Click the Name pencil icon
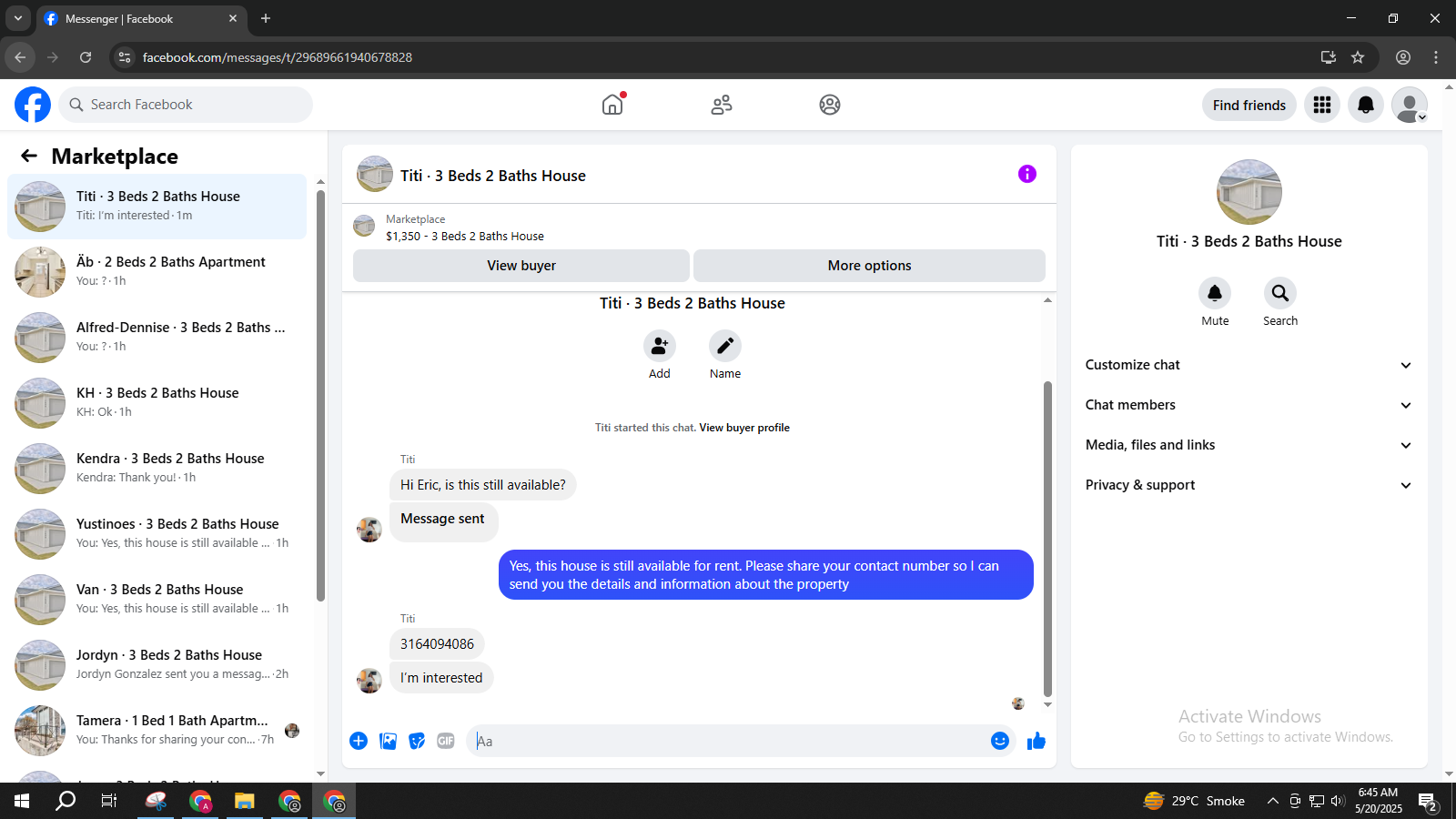 click(x=725, y=346)
